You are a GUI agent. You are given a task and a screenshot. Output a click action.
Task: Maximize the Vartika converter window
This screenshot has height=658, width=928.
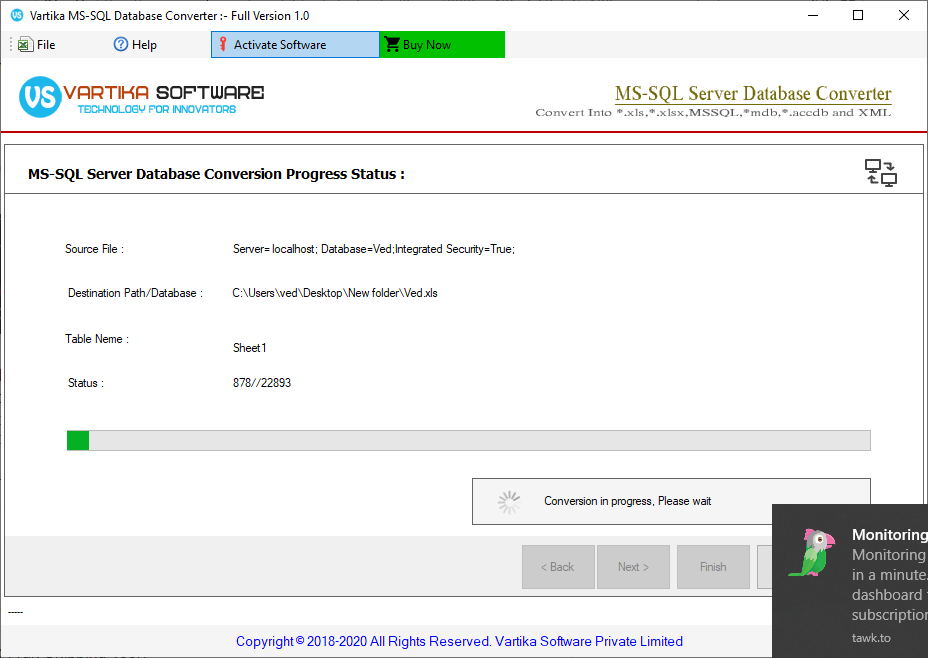point(858,15)
